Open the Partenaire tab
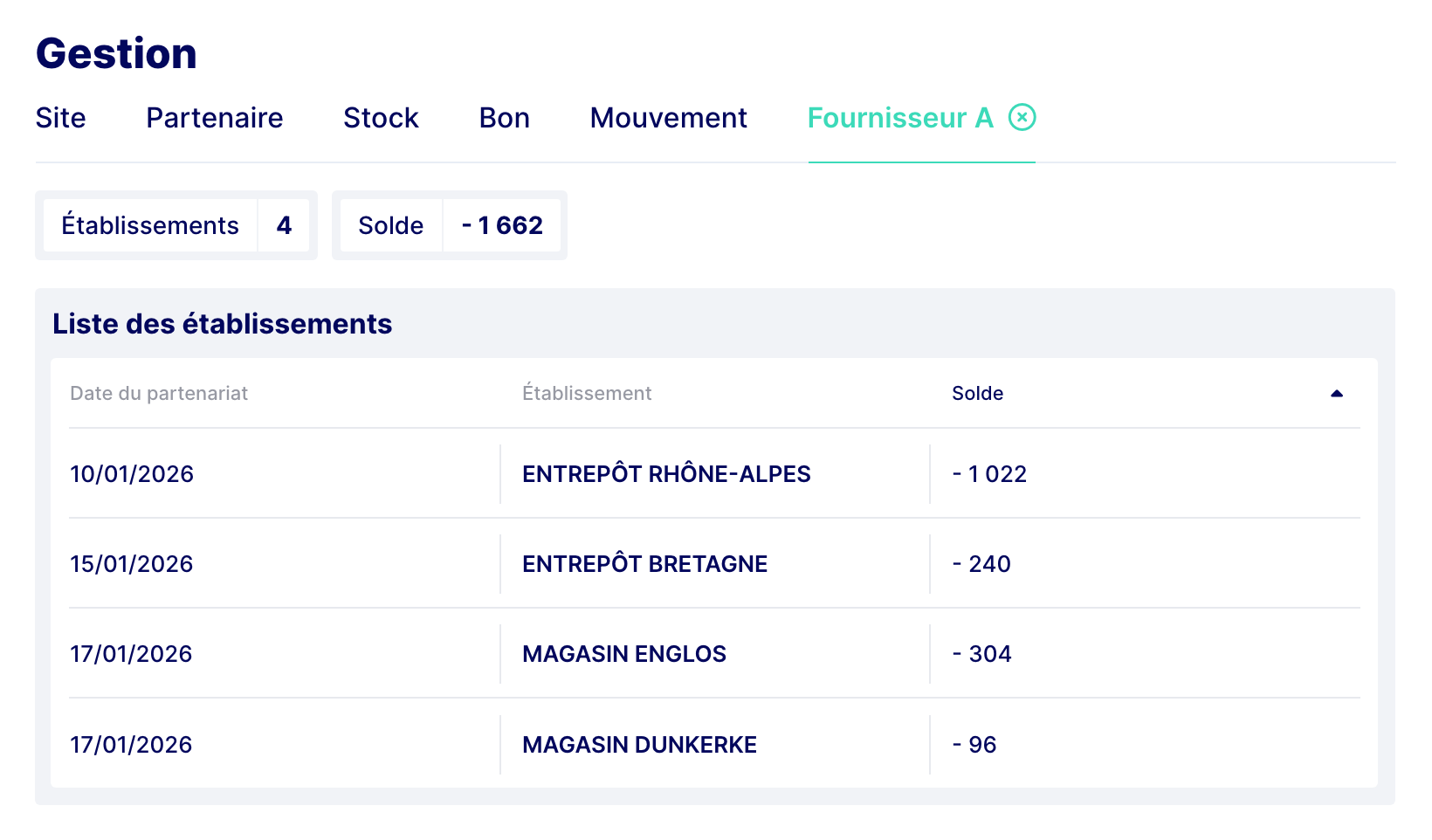Viewport: 1432px width, 840px height. (x=214, y=118)
